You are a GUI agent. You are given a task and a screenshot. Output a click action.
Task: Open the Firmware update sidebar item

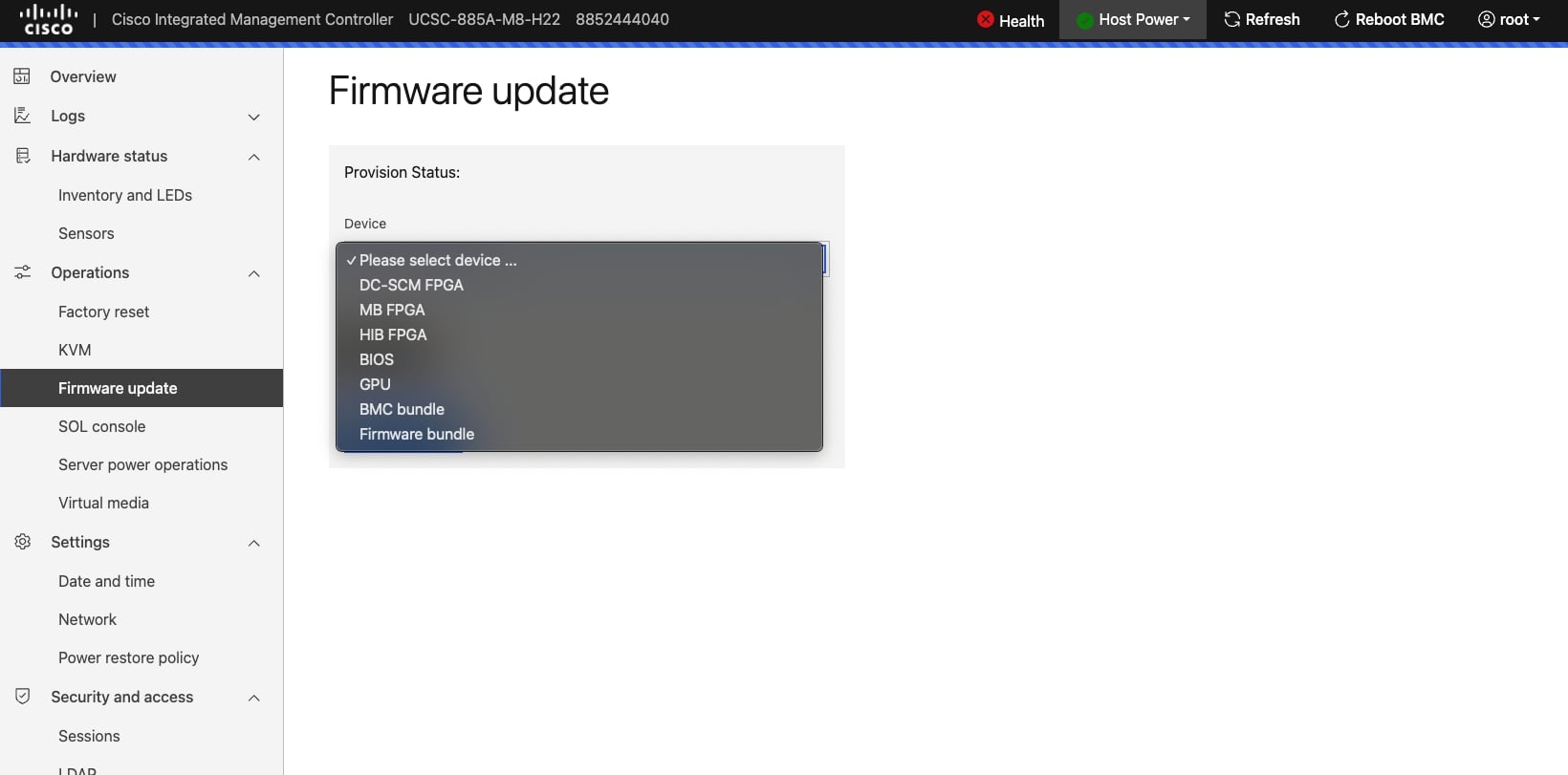(142, 388)
